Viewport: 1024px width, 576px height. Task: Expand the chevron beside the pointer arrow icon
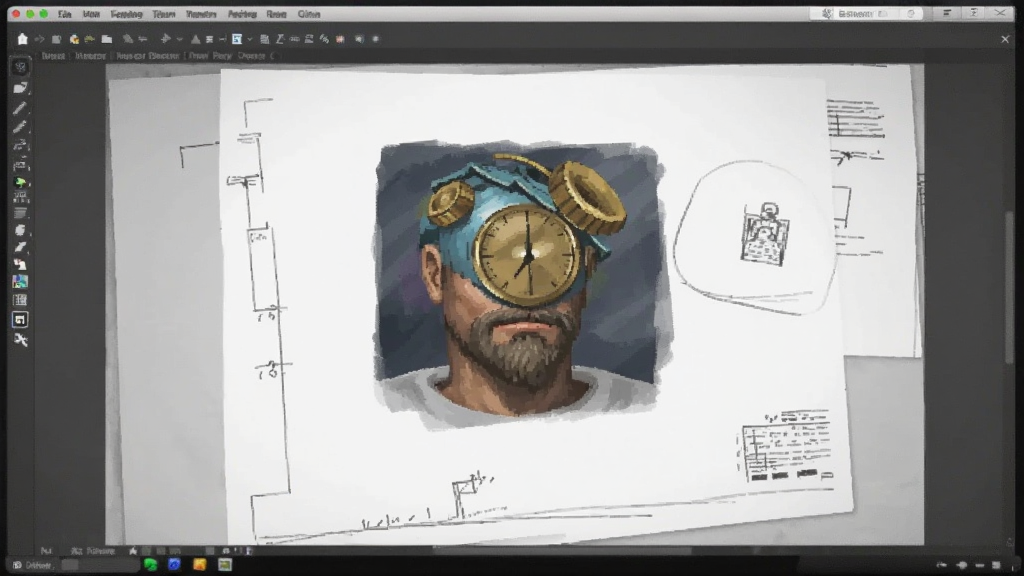click(179, 39)
